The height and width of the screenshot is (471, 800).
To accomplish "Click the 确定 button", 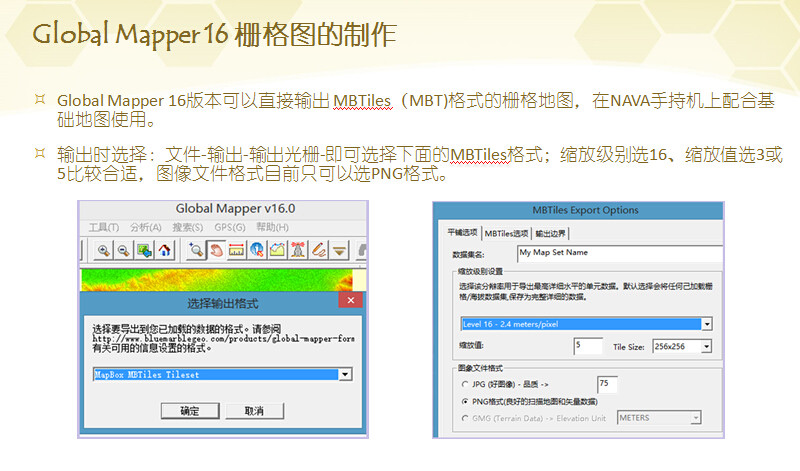I will point(190,411).
